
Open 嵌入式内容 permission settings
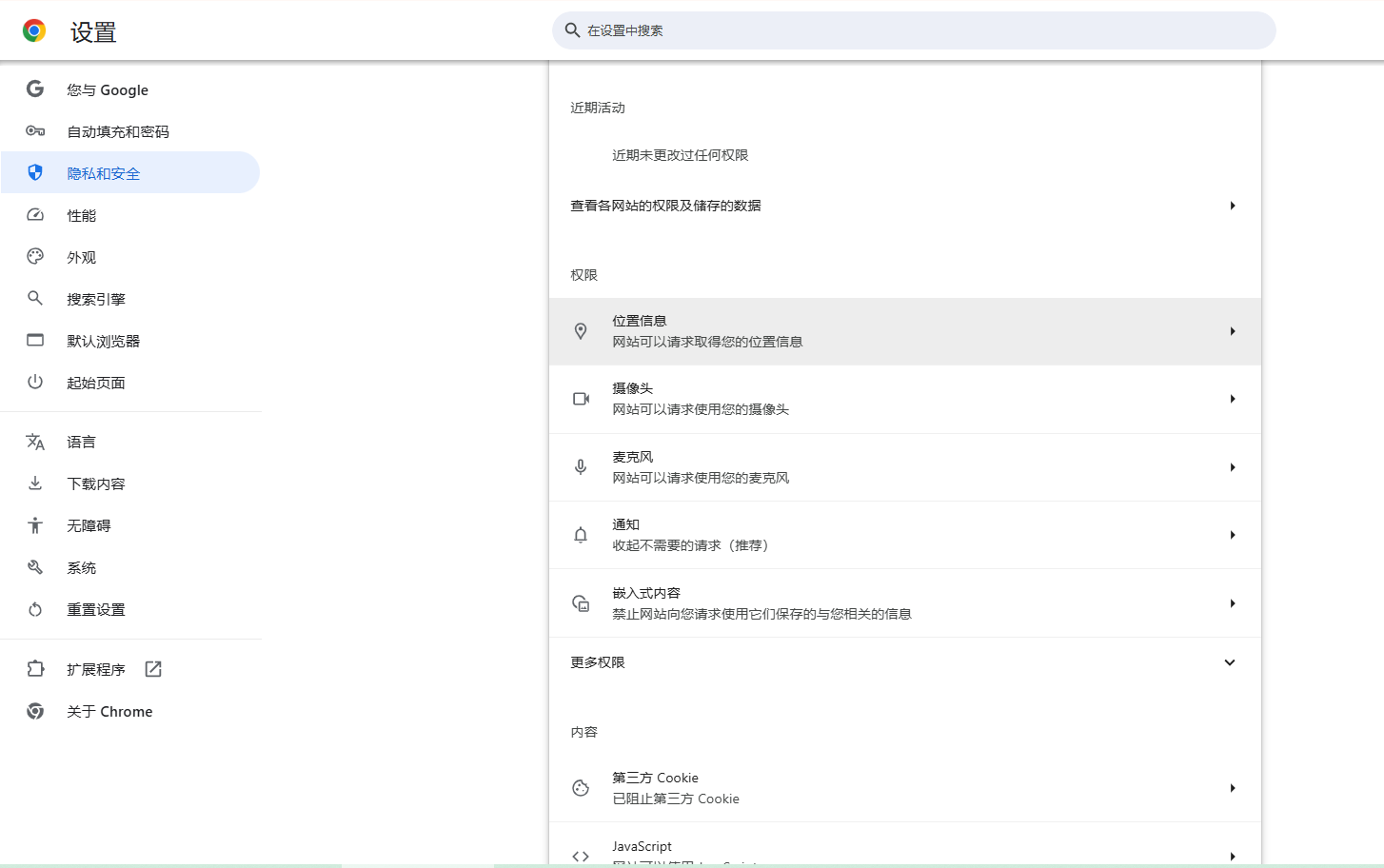905,603
